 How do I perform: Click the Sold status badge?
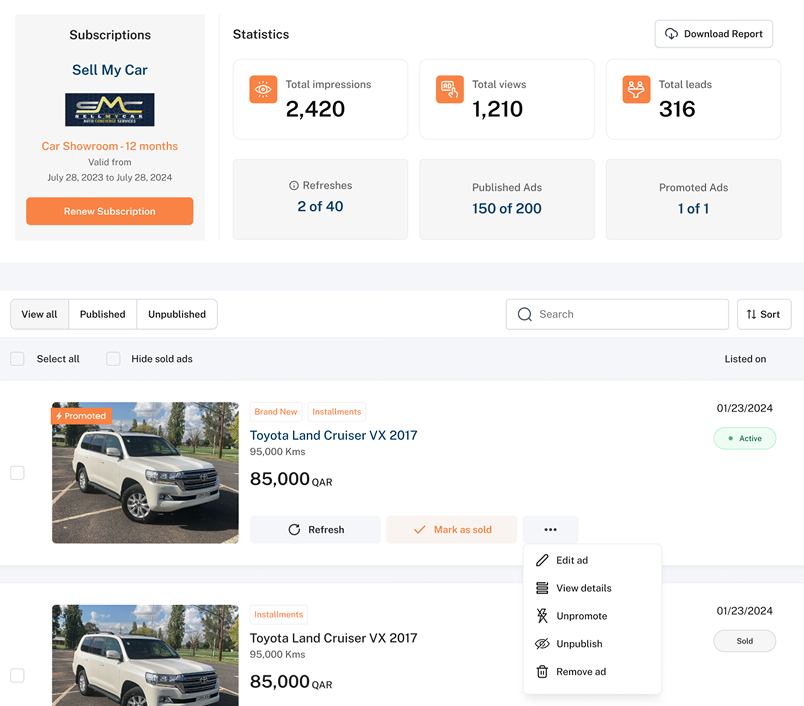[x=745, y=641]
